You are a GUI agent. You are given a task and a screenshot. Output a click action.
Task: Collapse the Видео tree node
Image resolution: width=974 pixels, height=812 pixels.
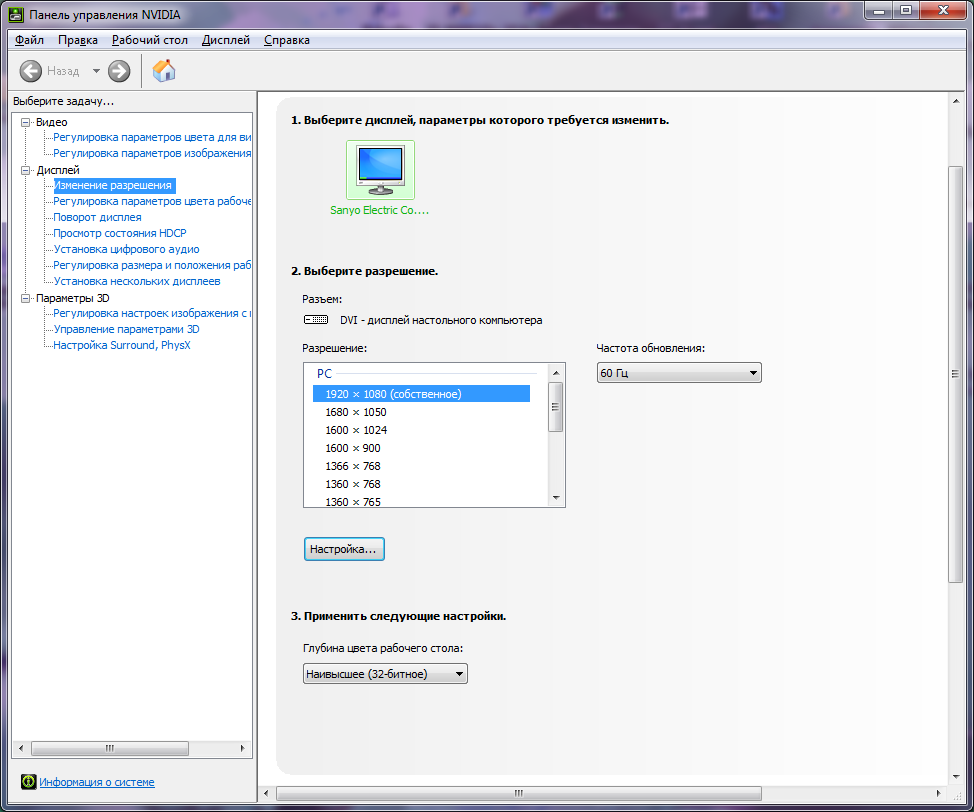(x=25, y=122)
